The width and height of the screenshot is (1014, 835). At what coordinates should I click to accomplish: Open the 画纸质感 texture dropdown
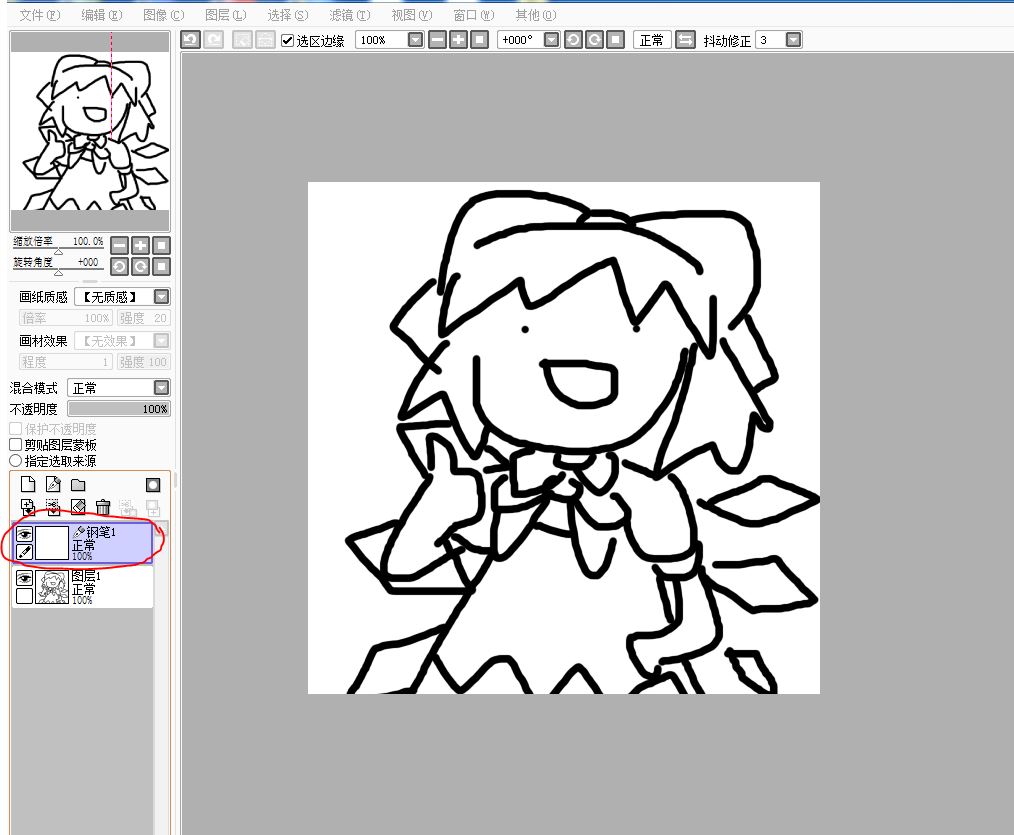tap(161, 297)
